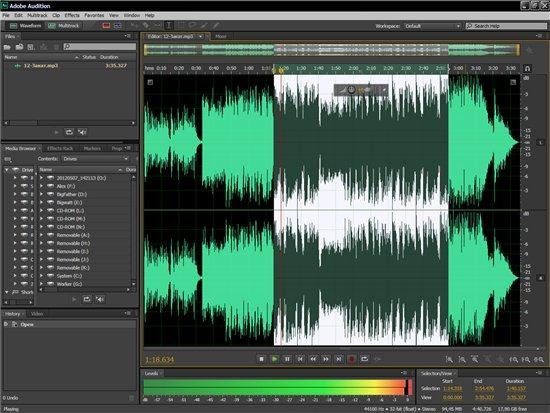The image size is (550, 413).
Task: Pause playback with the Pause button
Action: point(287,359)
